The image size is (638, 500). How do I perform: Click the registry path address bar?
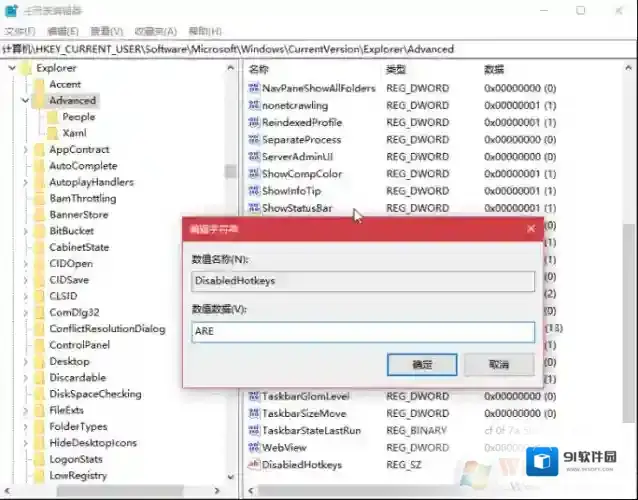(300, 48)
